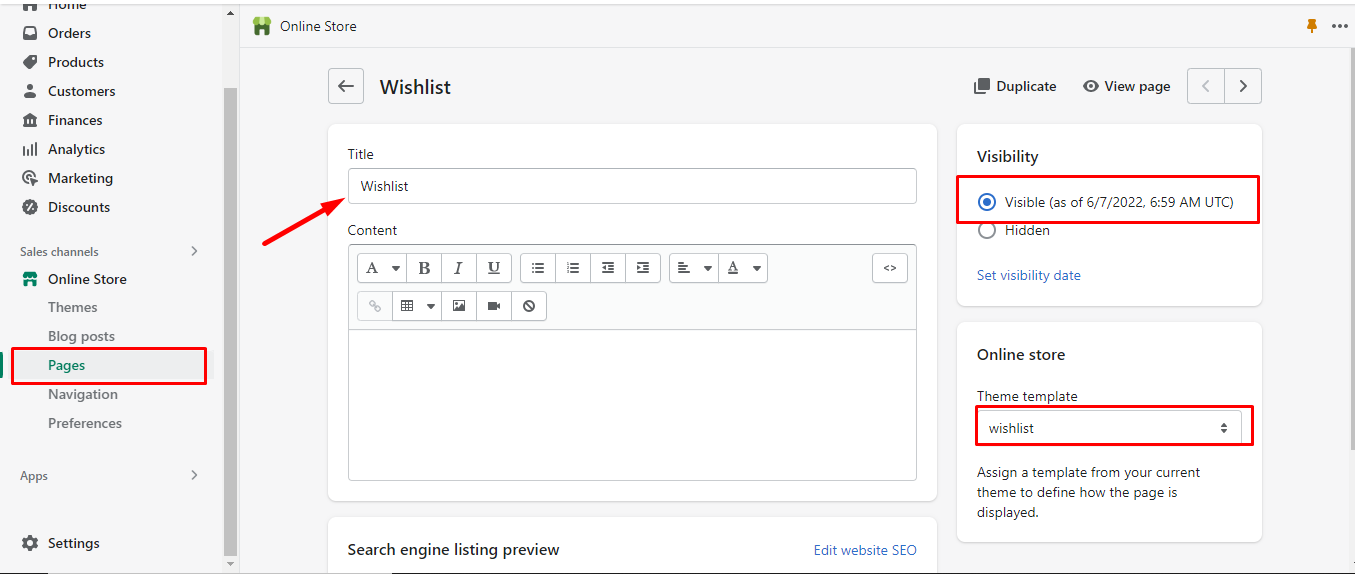Click the Insert video icon
This screenshot has height=574, width=1355.
point(494,306)
